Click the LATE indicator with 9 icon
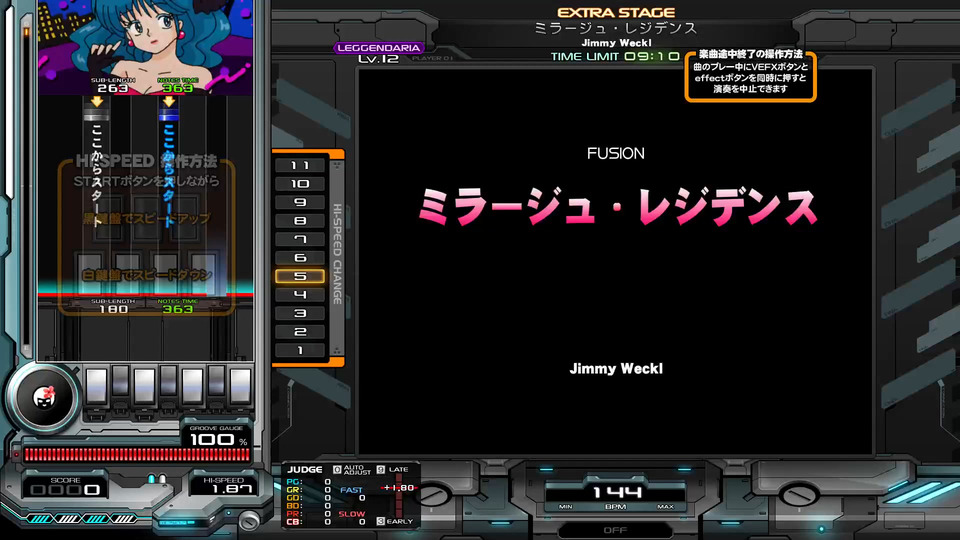This screenshot has width=960, height=540. click(392, 469)
